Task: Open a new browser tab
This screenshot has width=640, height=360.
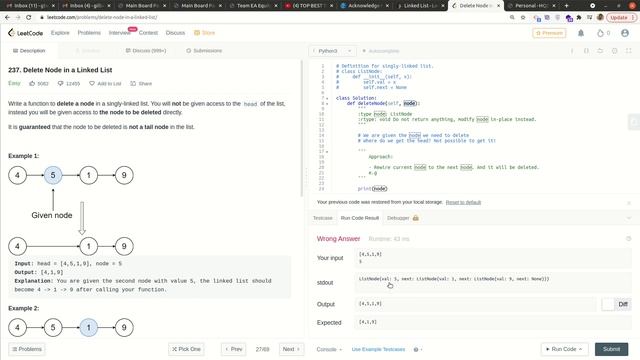Action: point(567,6)
